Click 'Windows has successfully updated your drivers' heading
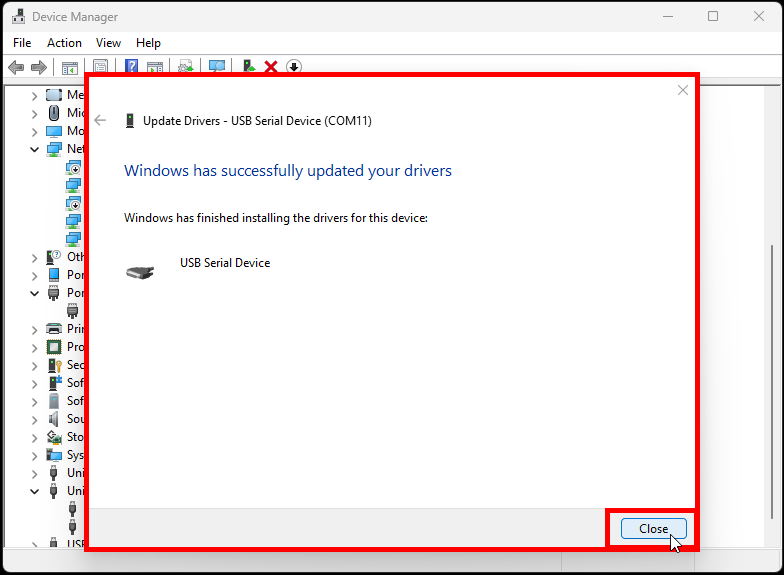 click(288, 171)
